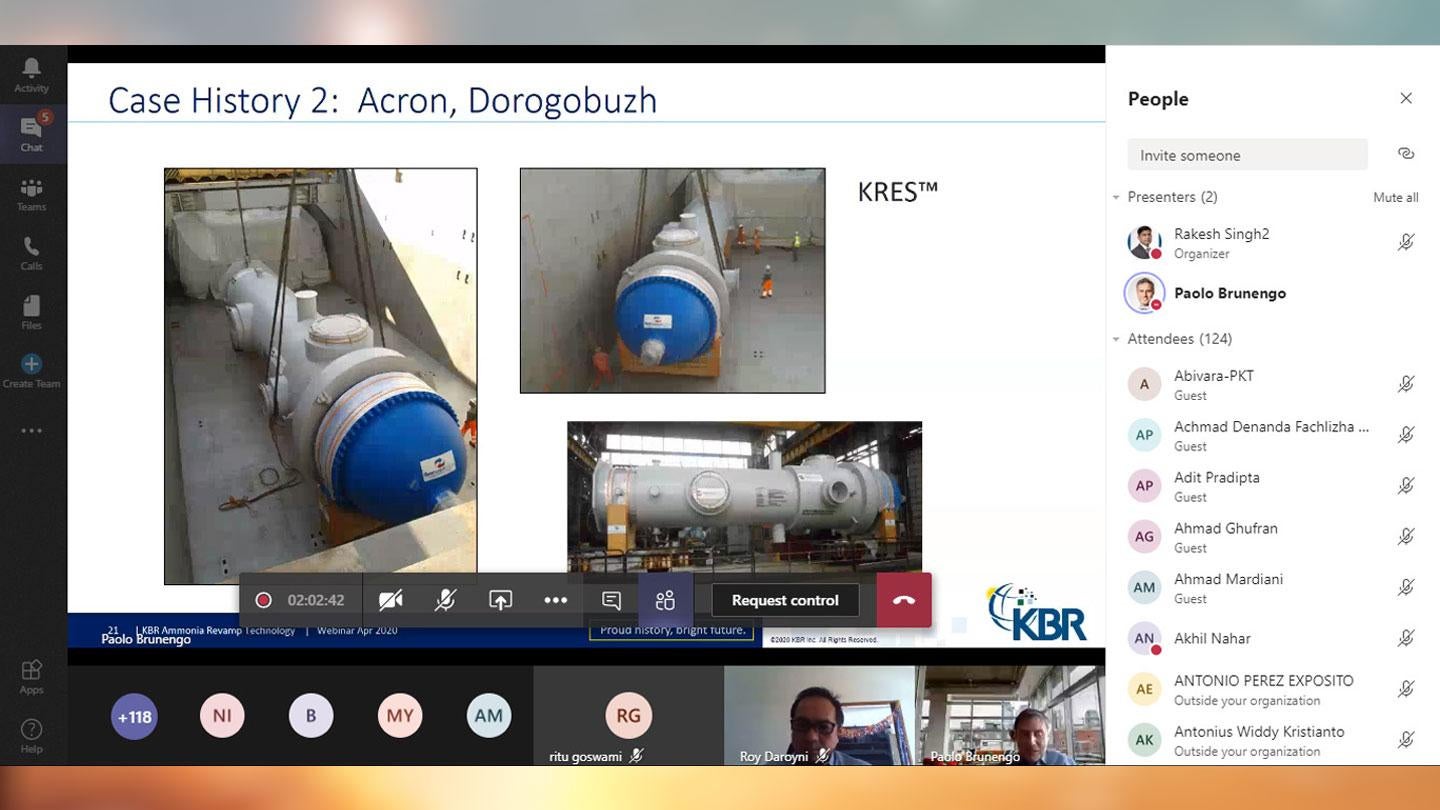
Task: Unmute the microphone in the call controls
Action: click(445, 600)
